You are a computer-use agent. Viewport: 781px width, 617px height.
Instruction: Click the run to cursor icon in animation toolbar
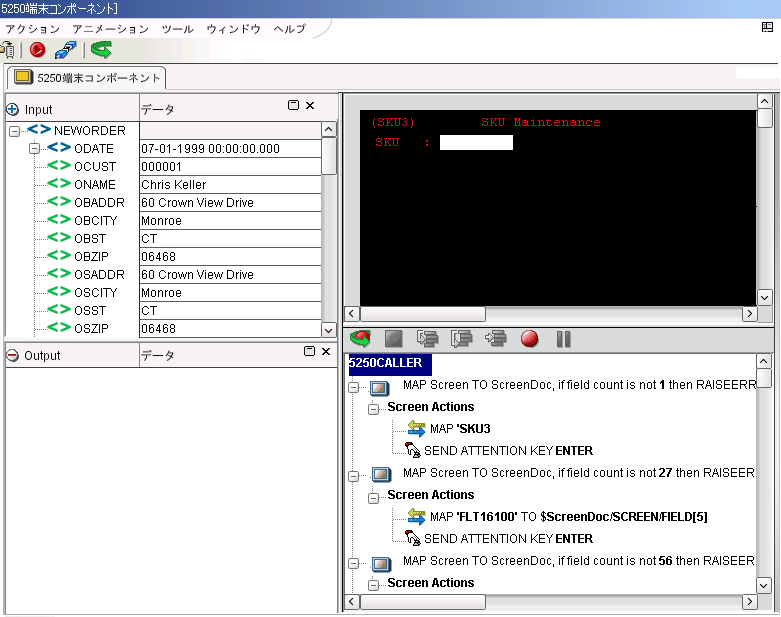[496, 339]
